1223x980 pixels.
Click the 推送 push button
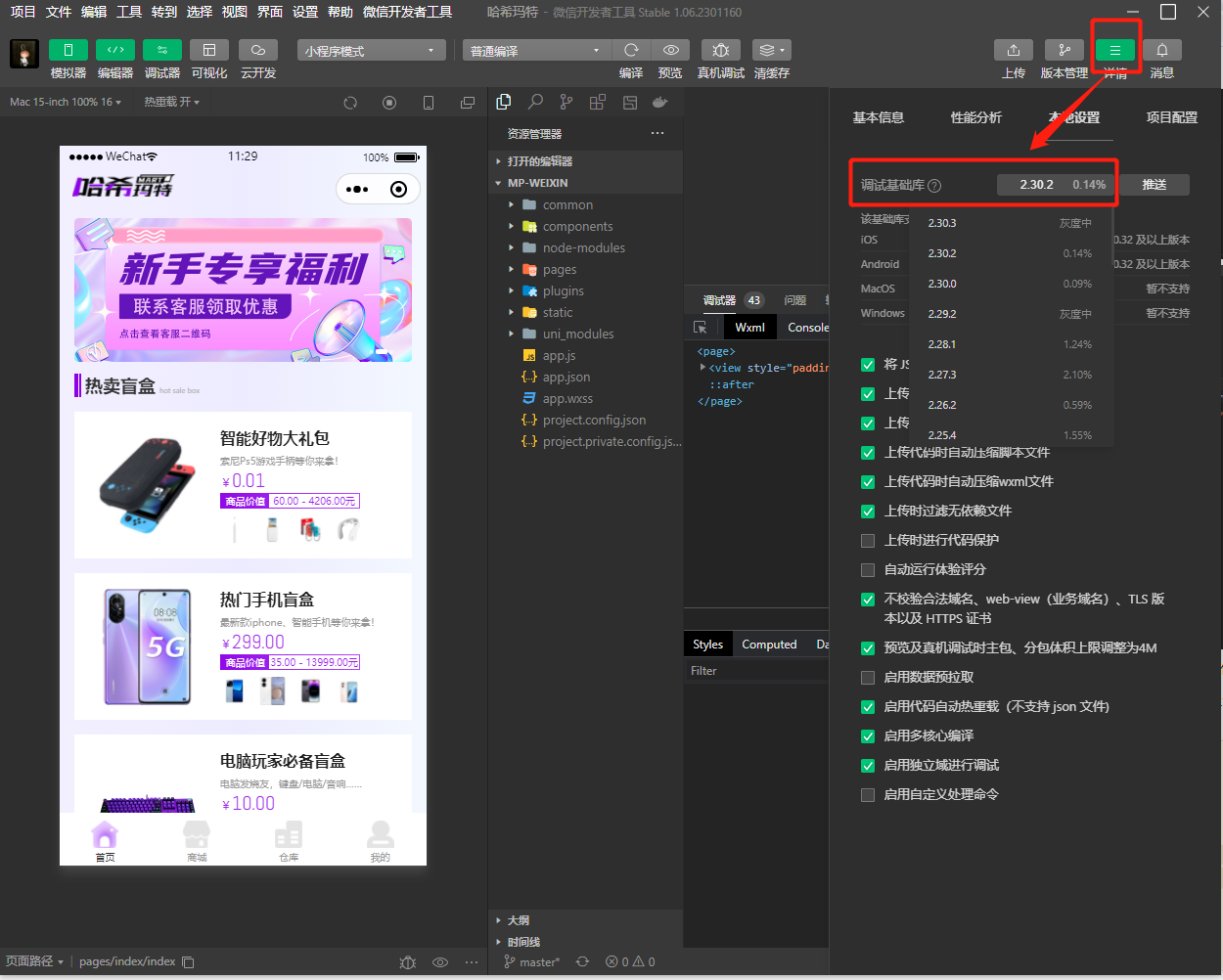point(1155,185)
